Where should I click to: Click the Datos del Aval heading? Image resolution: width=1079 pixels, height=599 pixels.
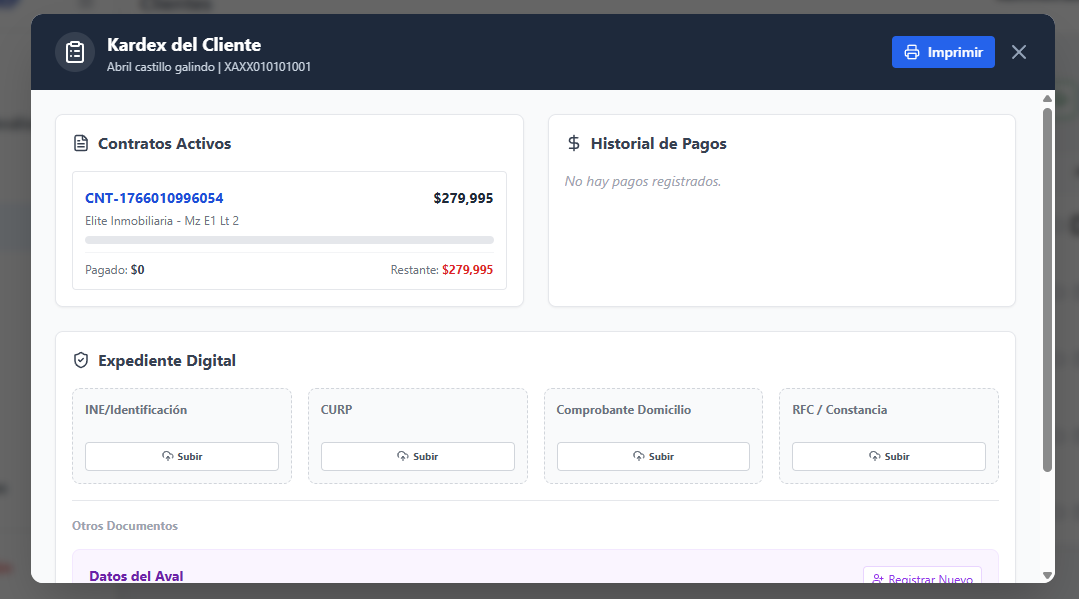click(136, 577)
